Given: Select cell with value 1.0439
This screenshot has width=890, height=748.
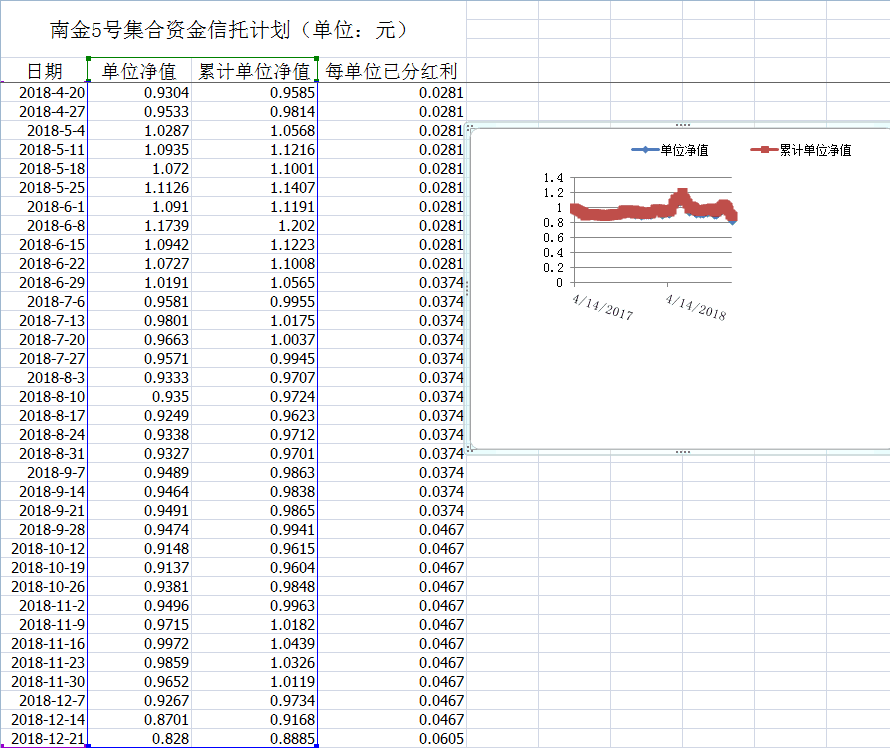Looking at the screenshot, I should click(254, 644).
